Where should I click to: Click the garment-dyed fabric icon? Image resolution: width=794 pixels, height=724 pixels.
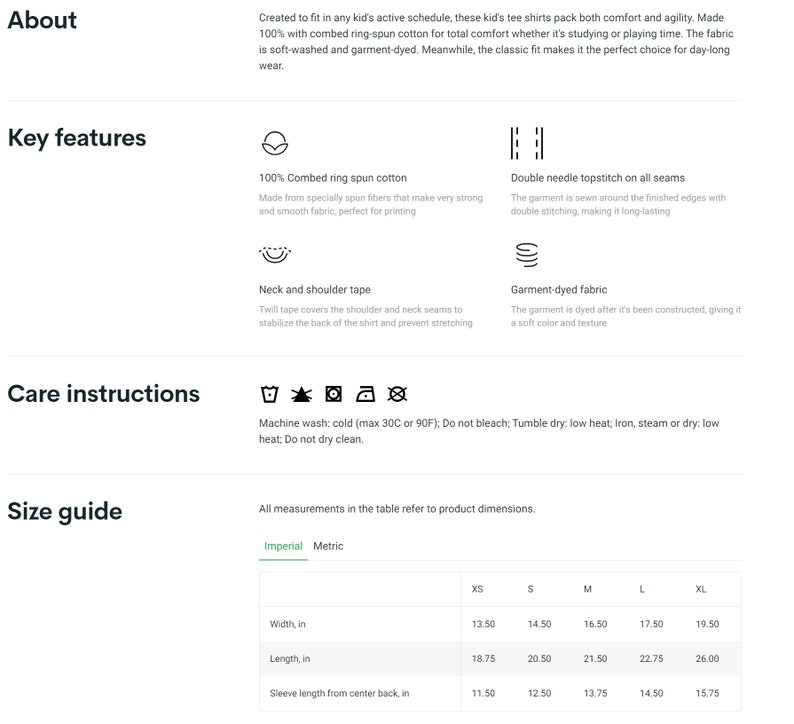coord(527,255)
